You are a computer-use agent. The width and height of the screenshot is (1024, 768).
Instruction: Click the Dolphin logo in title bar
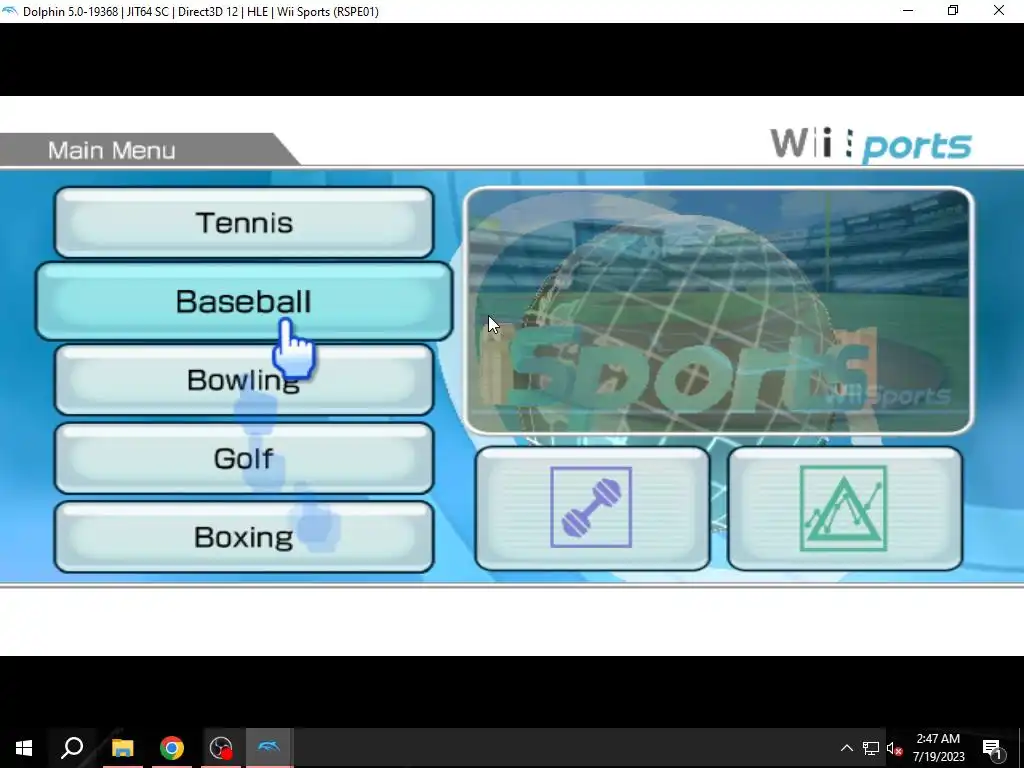(10, 11)
